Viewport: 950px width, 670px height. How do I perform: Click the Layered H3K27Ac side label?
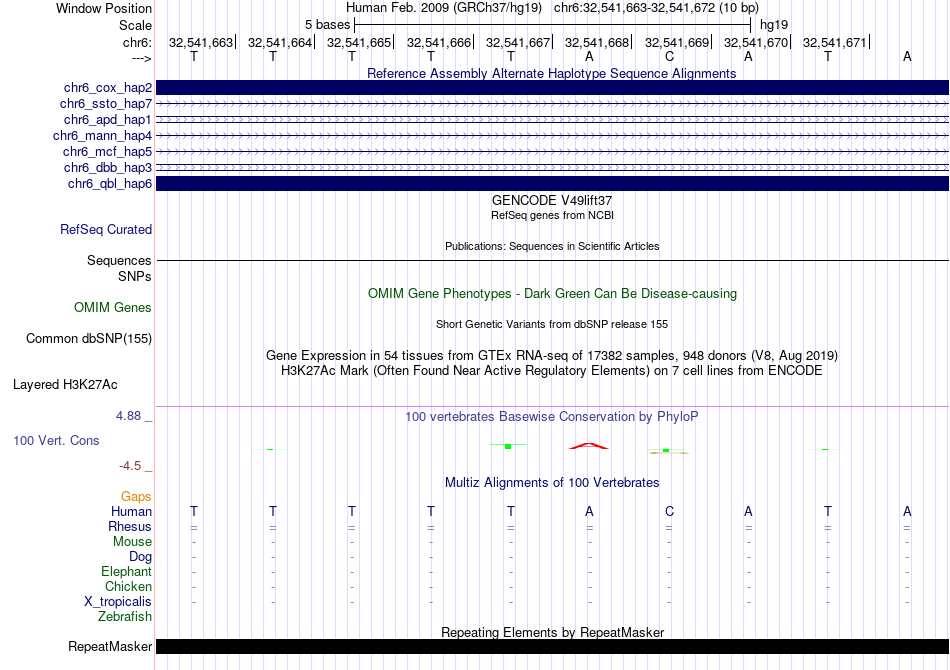click(65, 385)
